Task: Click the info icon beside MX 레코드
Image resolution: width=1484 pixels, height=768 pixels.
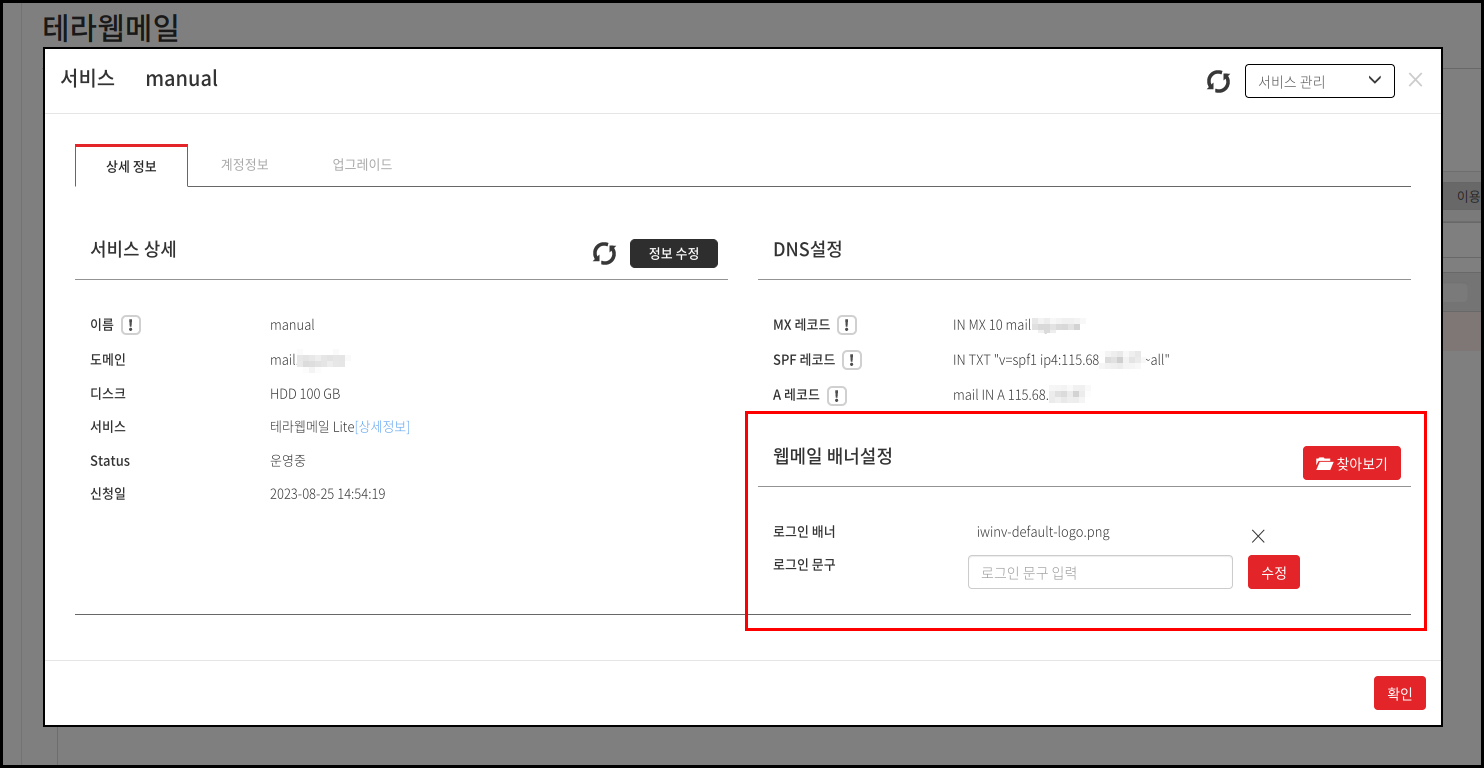Action: pos(847,325)
